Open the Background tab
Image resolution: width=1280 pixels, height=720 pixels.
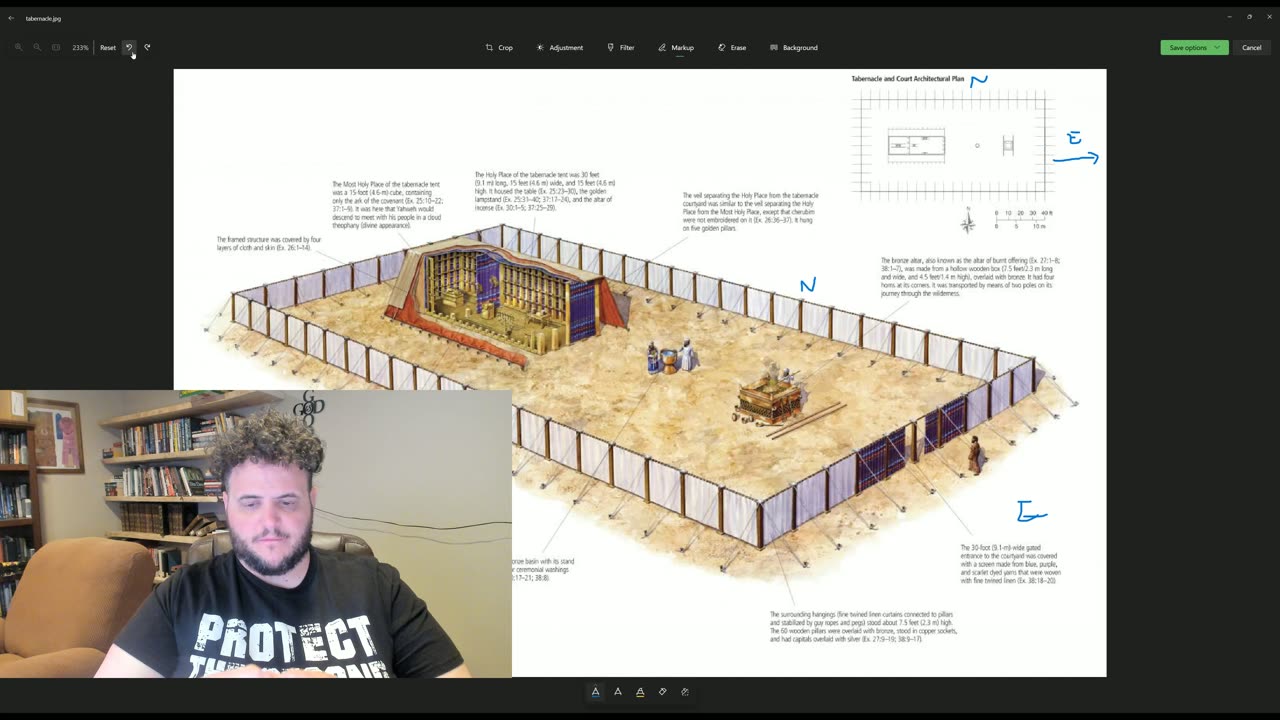[x=794, y=47]
